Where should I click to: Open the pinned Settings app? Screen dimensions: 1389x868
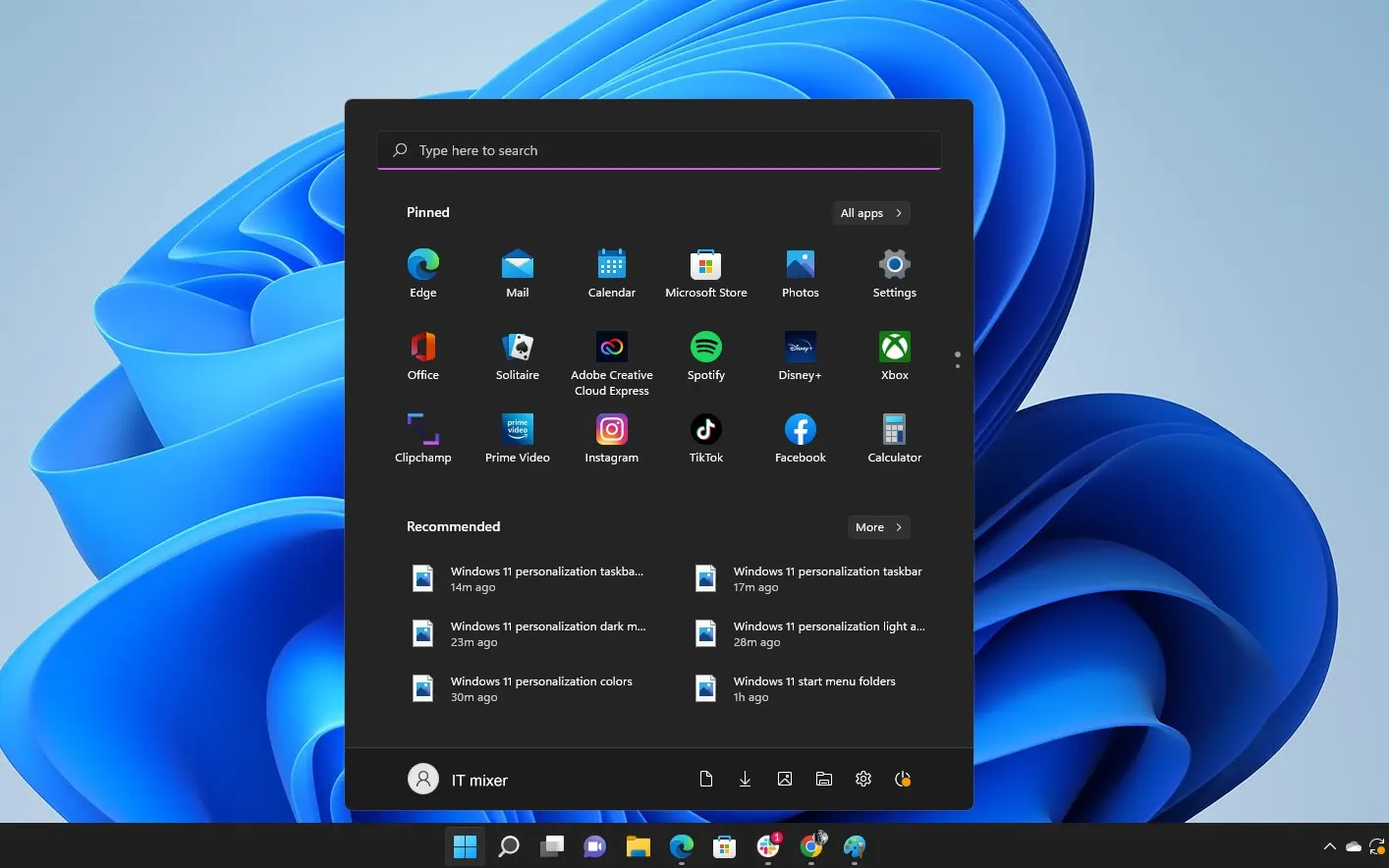(x=894, y=274)
